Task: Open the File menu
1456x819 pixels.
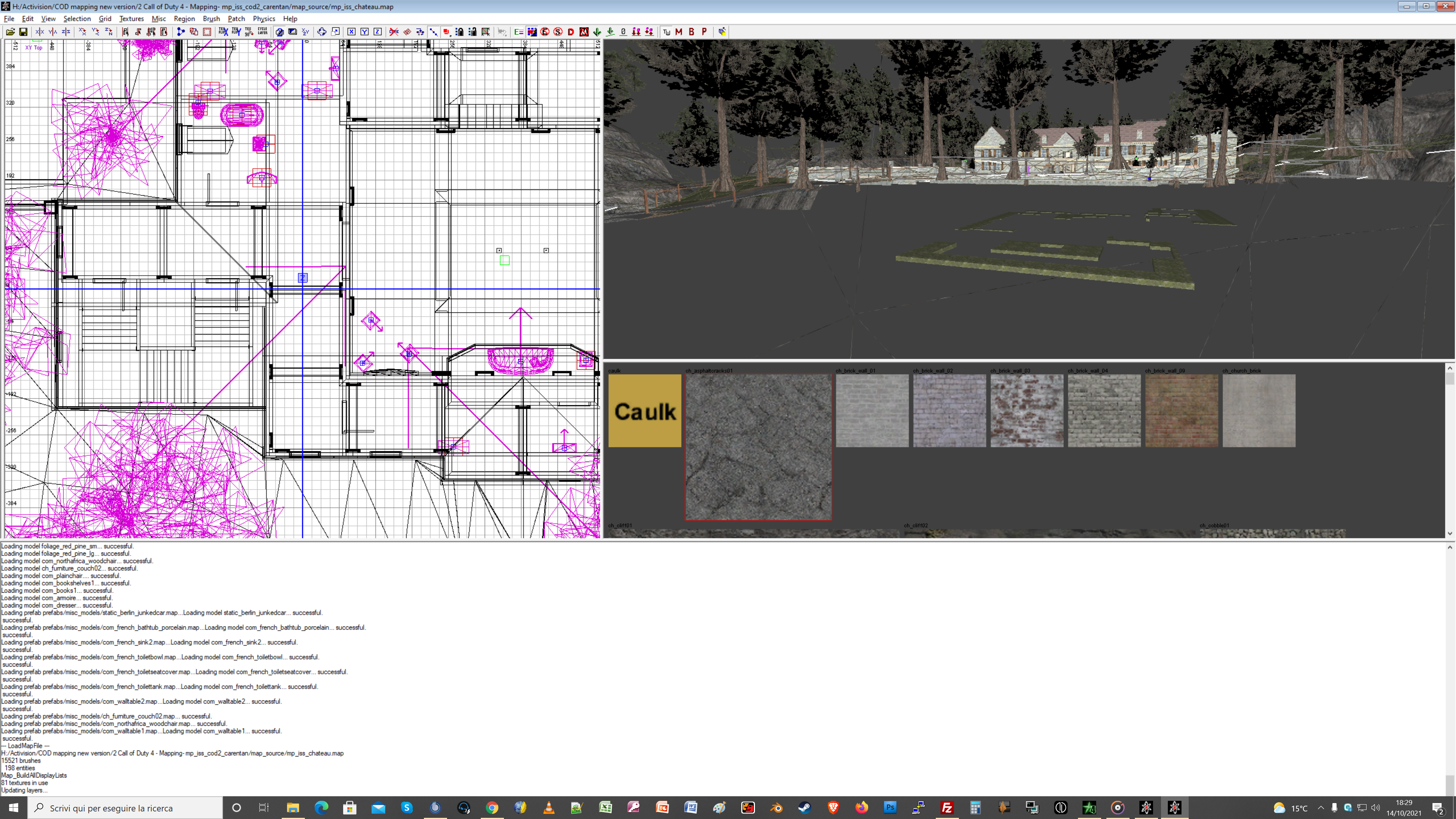Action: 9,19
